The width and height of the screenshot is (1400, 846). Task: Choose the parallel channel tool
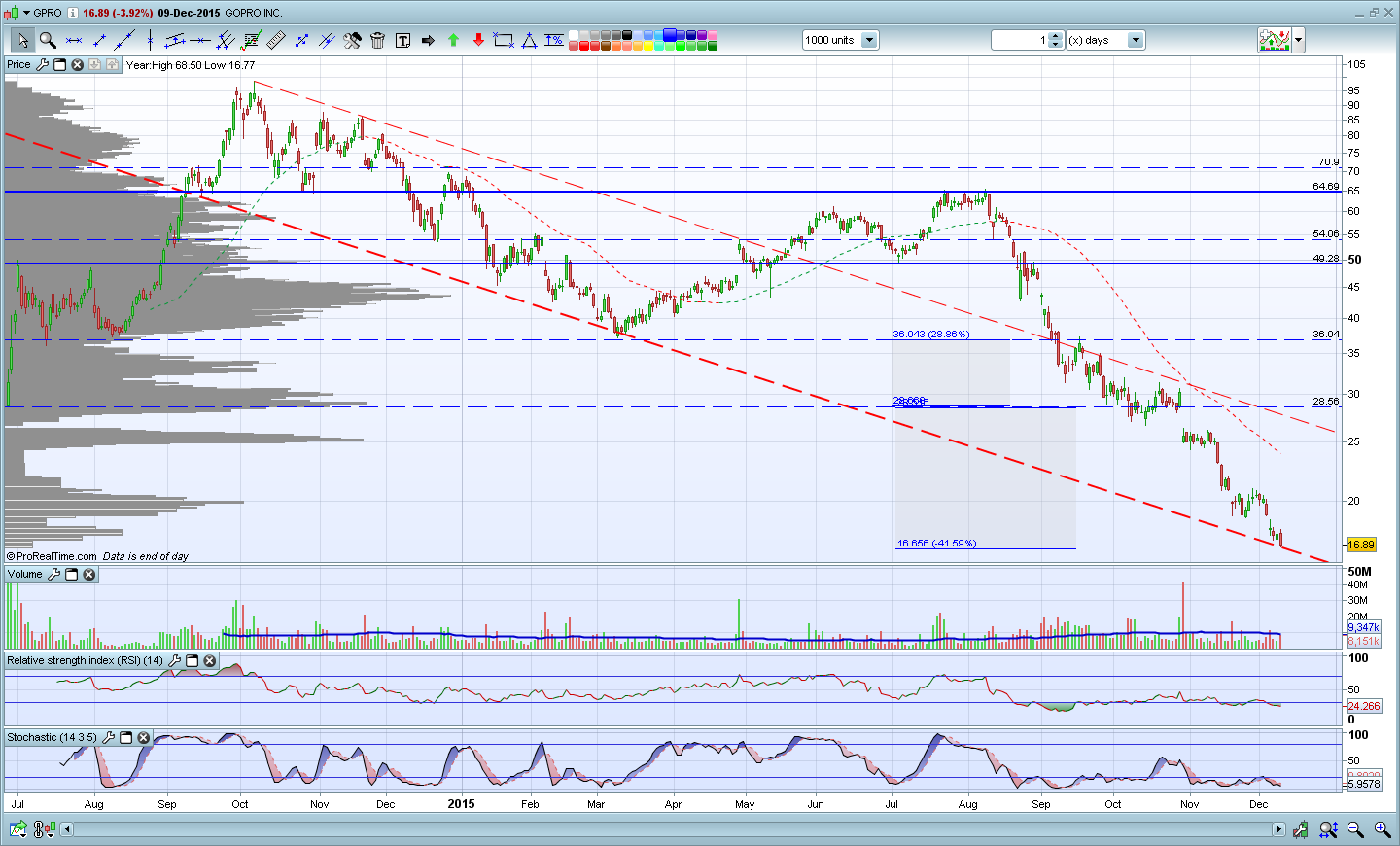tap(175, 40)
